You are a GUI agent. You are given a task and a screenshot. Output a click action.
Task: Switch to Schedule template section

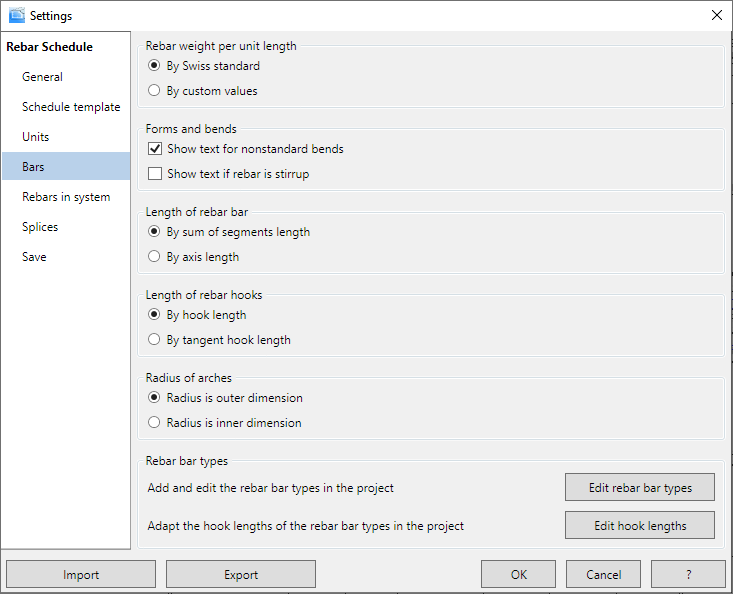point(71,107)
